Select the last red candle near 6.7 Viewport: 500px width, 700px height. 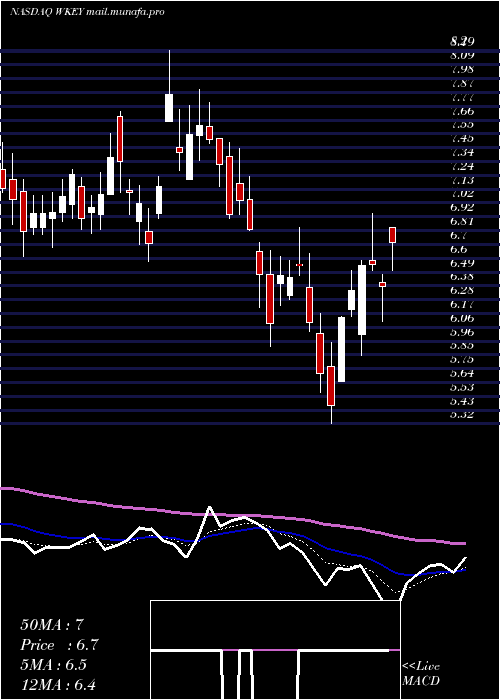(392, 235)
